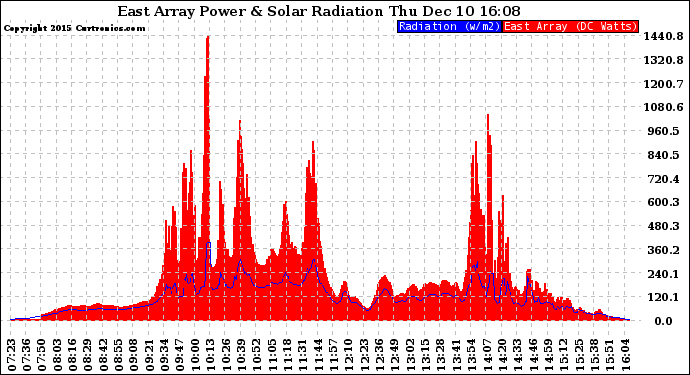Click the 10:39 time label
The image size is (690, 375).
[242, 355]
